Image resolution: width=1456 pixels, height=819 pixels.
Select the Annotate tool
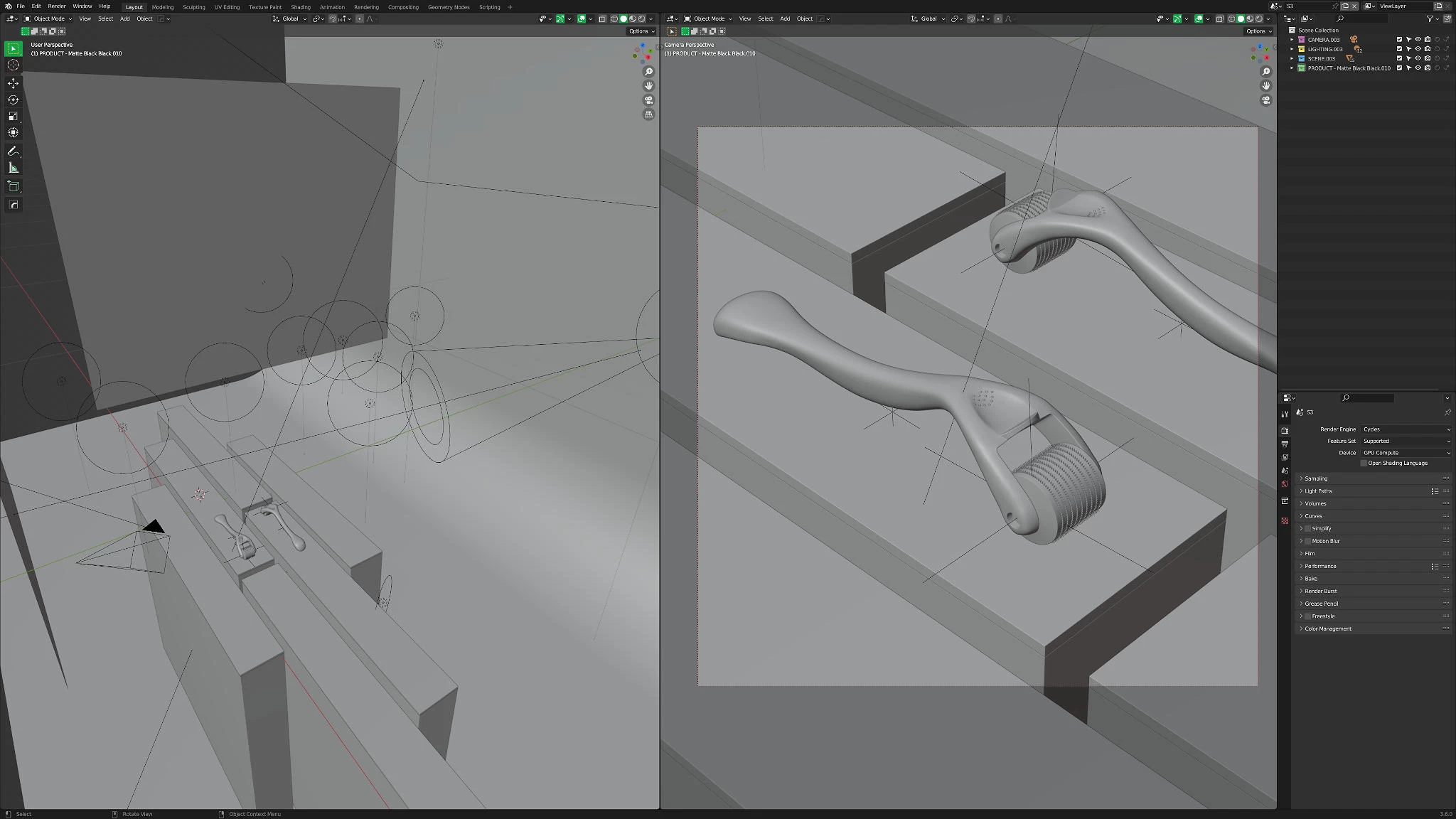(x=13, y=151)
